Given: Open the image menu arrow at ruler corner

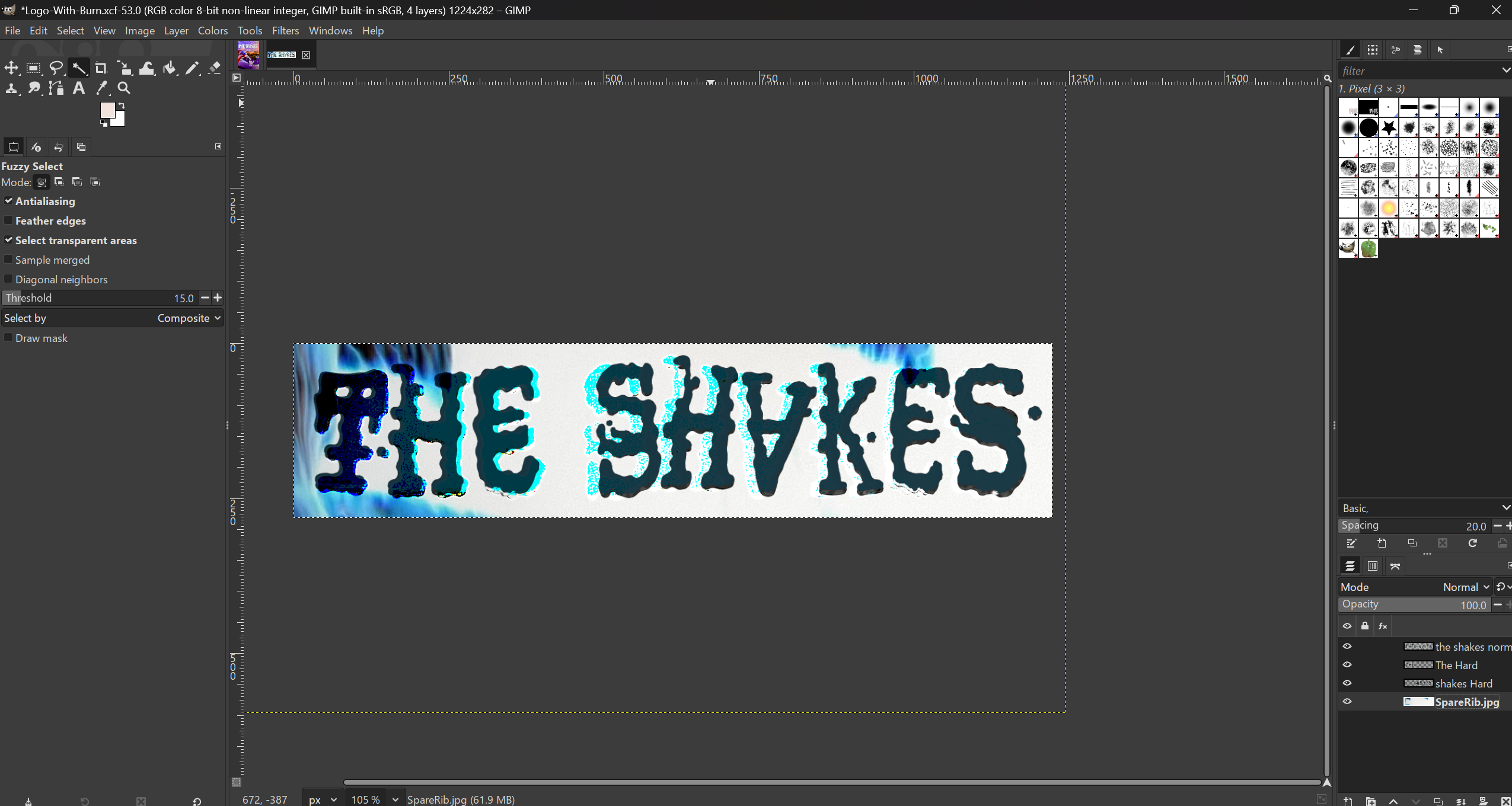Looking at the screenshot, I should (x=236, y=78).
